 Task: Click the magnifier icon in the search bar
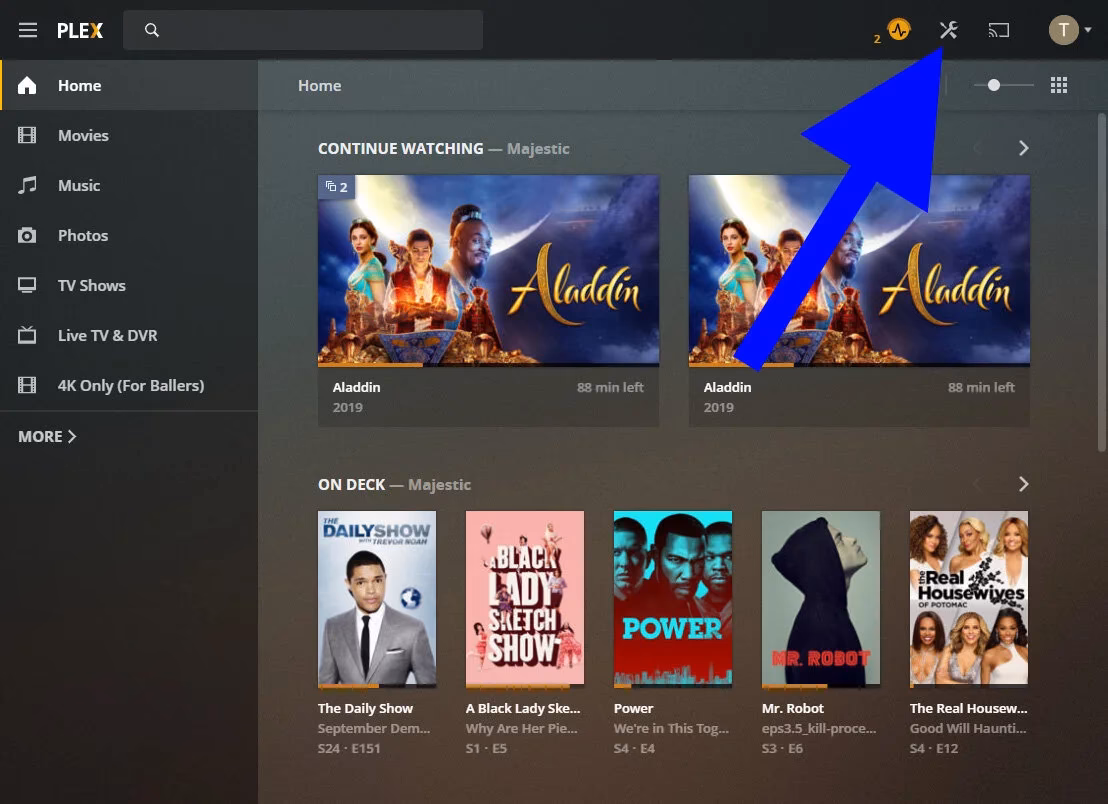coord(151,30)
